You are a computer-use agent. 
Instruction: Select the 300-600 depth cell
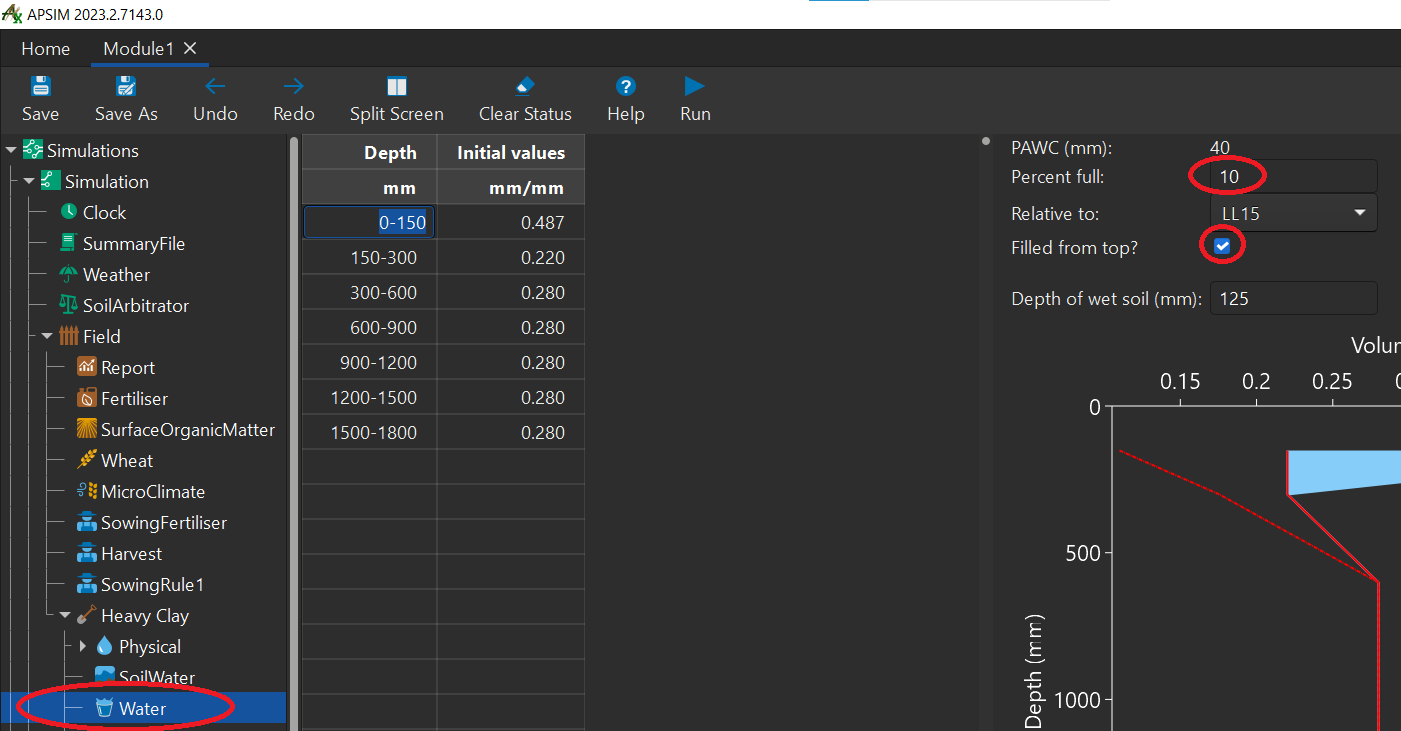click(x=369, y=293)
